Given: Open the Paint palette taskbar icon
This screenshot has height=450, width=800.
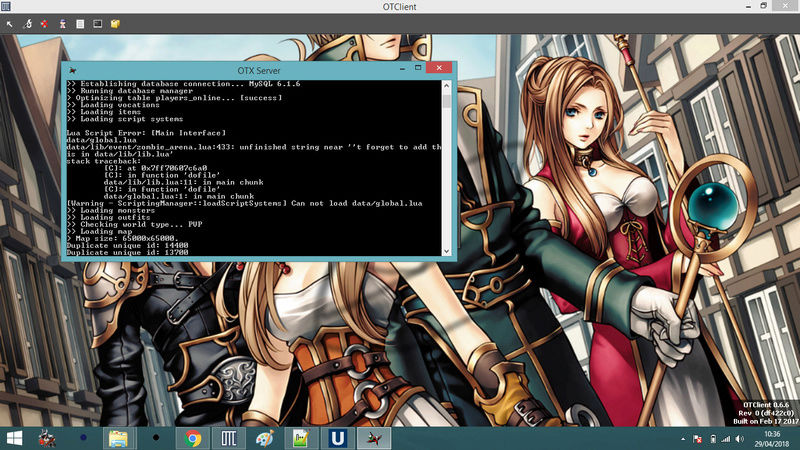Looking at the screenshot, I should click(x=265, y=438).
